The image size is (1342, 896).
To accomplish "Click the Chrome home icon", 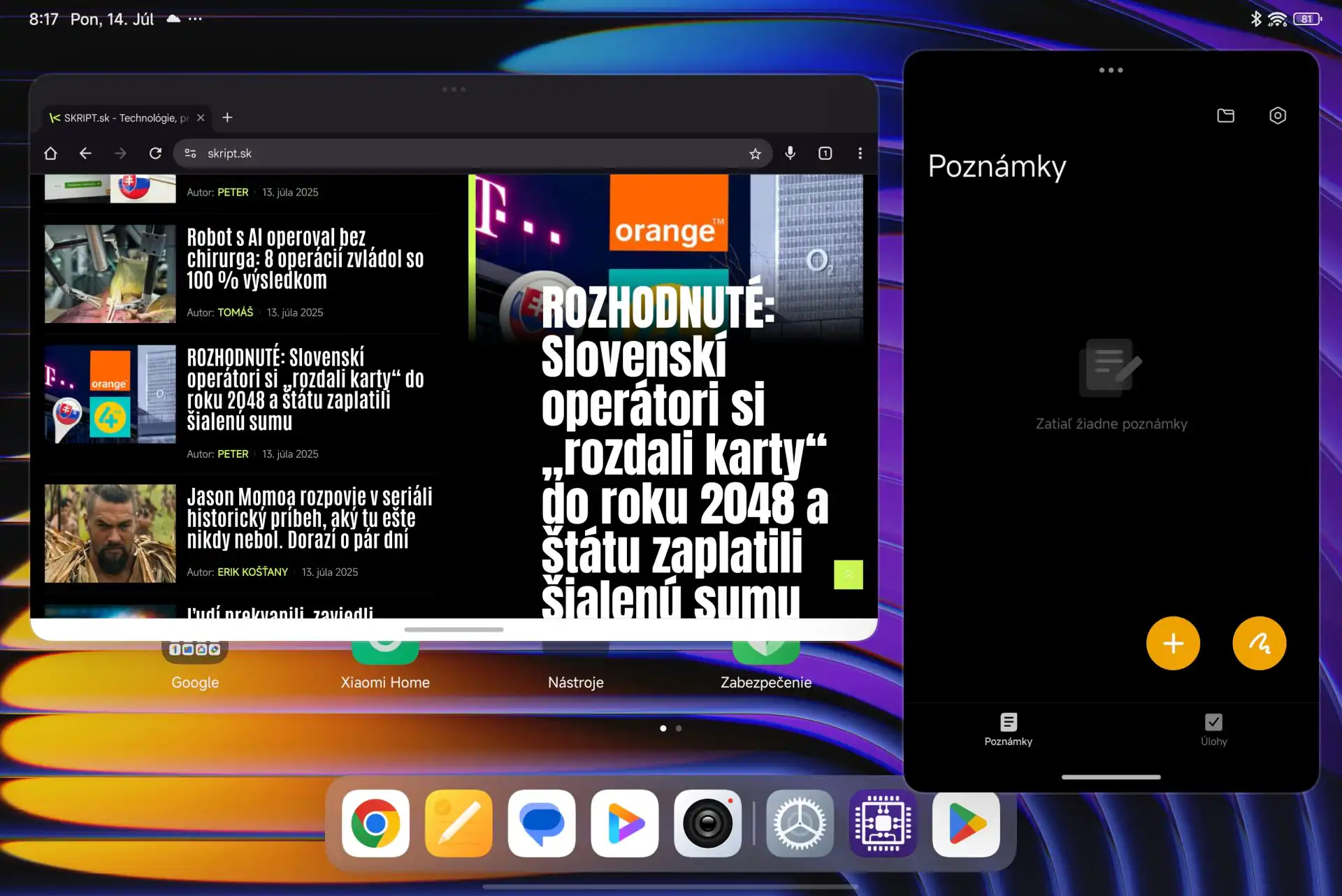I will 50,153.
